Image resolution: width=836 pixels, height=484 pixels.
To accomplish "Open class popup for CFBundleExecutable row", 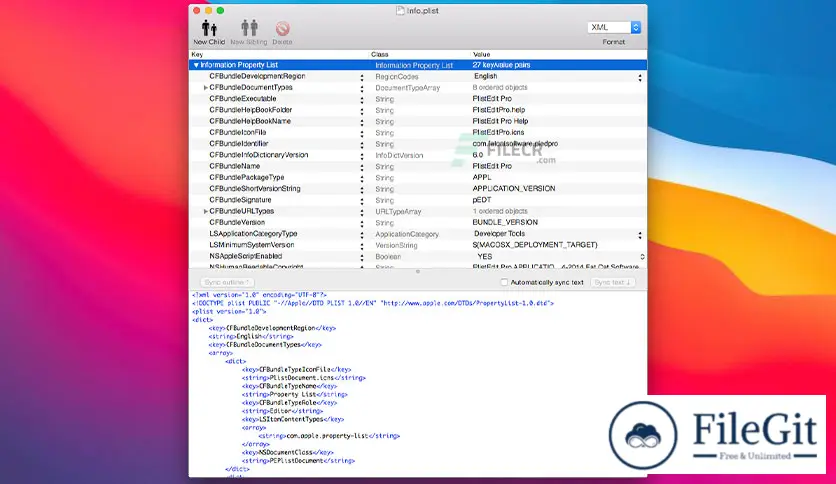I will [362, 100].
